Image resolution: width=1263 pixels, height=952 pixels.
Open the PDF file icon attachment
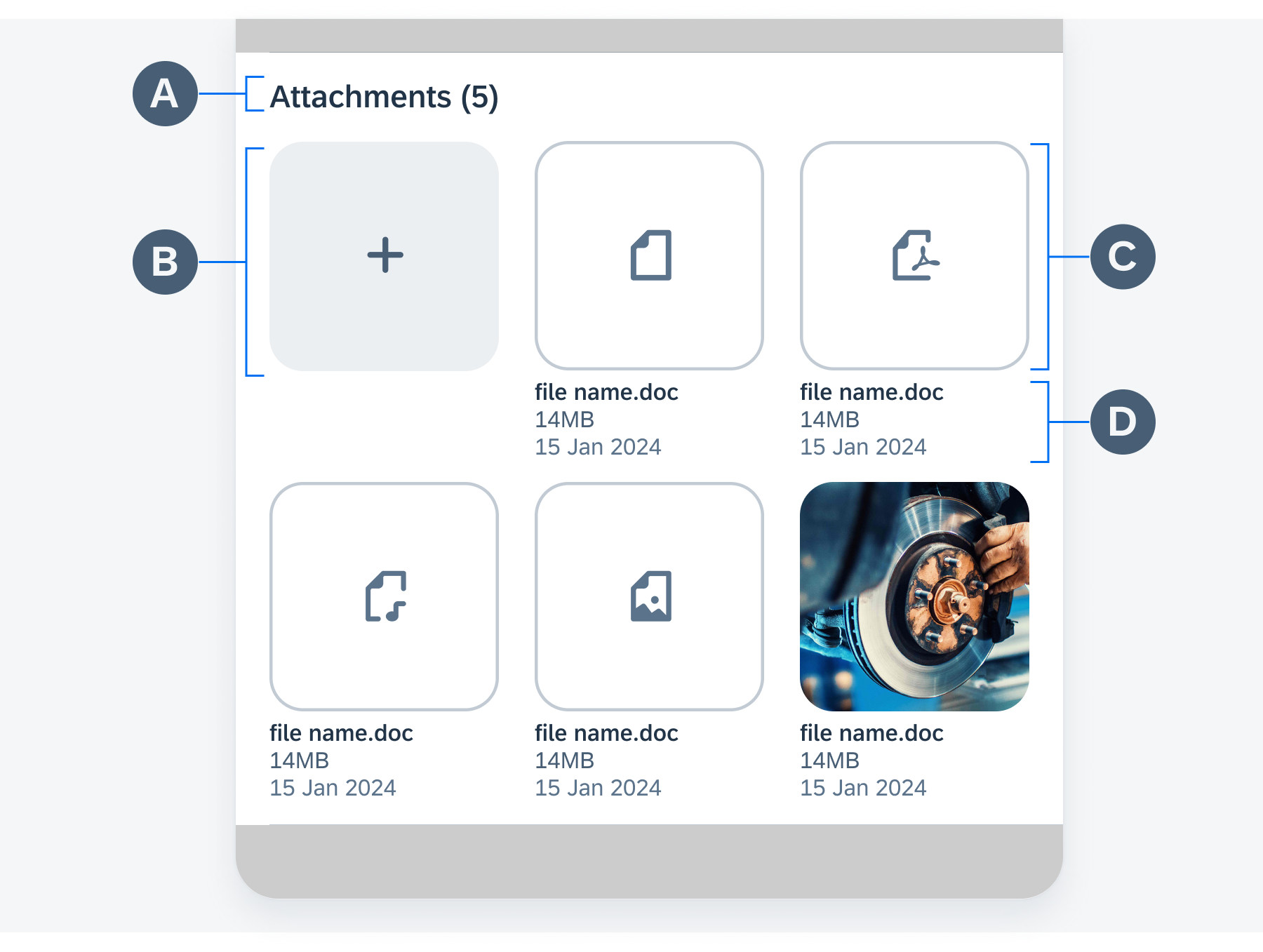914,255
